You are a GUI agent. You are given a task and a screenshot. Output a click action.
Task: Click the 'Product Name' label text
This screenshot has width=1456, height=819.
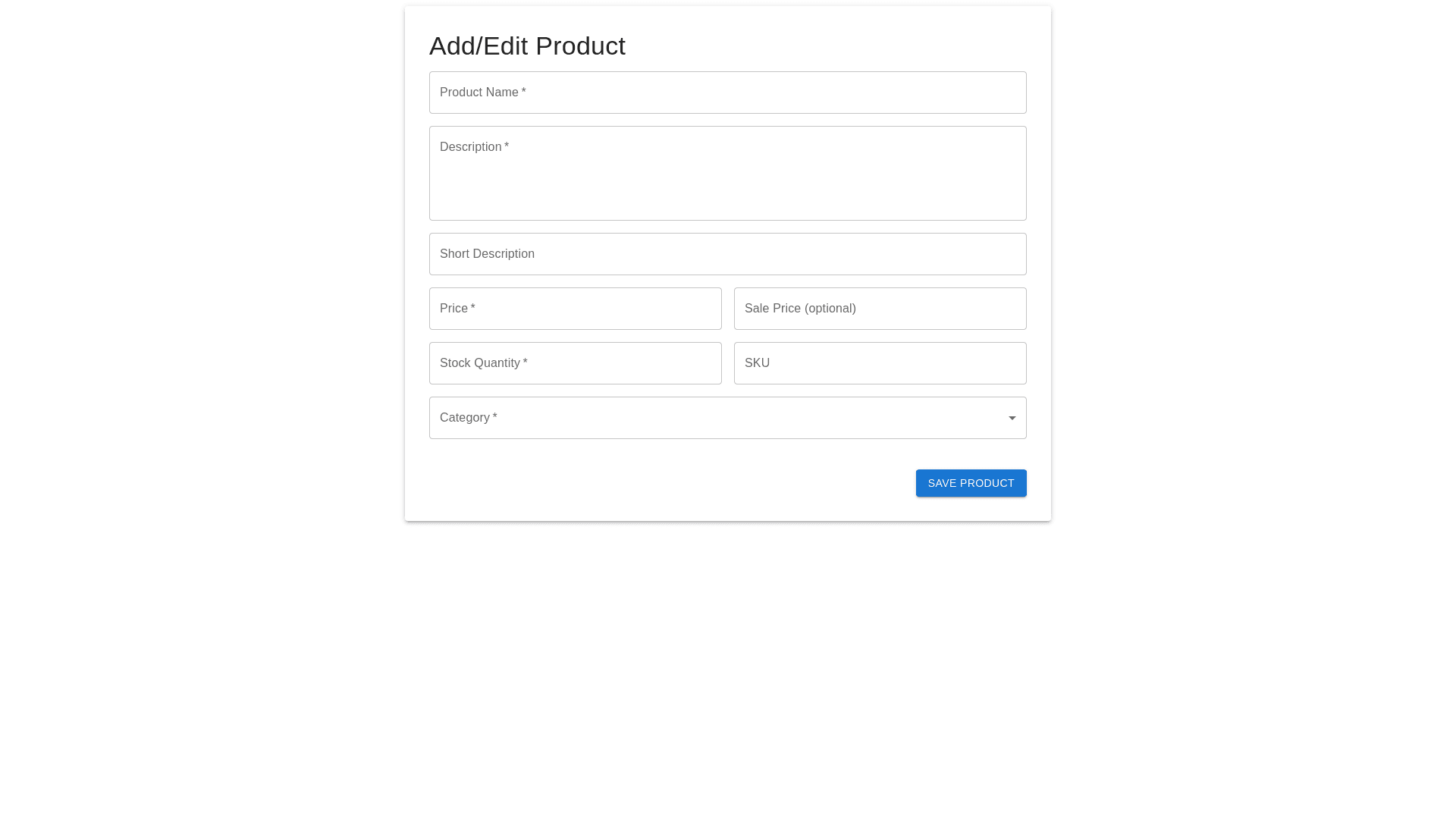[479, 93]
